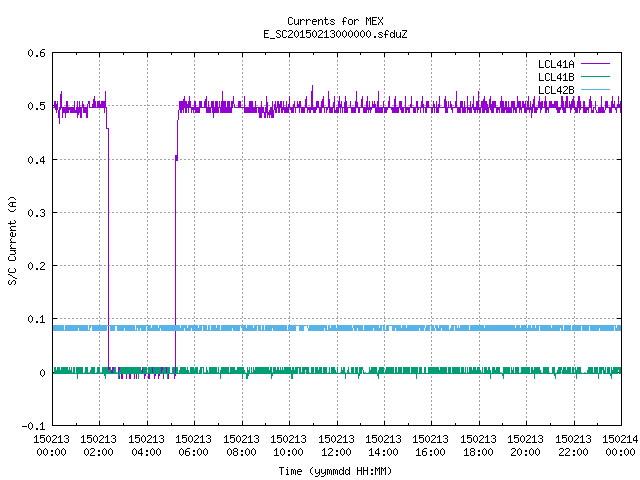Screen dimensions: 640x480
Task: Click the 'Time (yymmdd HH:MM)' x-axis label
Action: pyautogui.click(x=335, y=471)
